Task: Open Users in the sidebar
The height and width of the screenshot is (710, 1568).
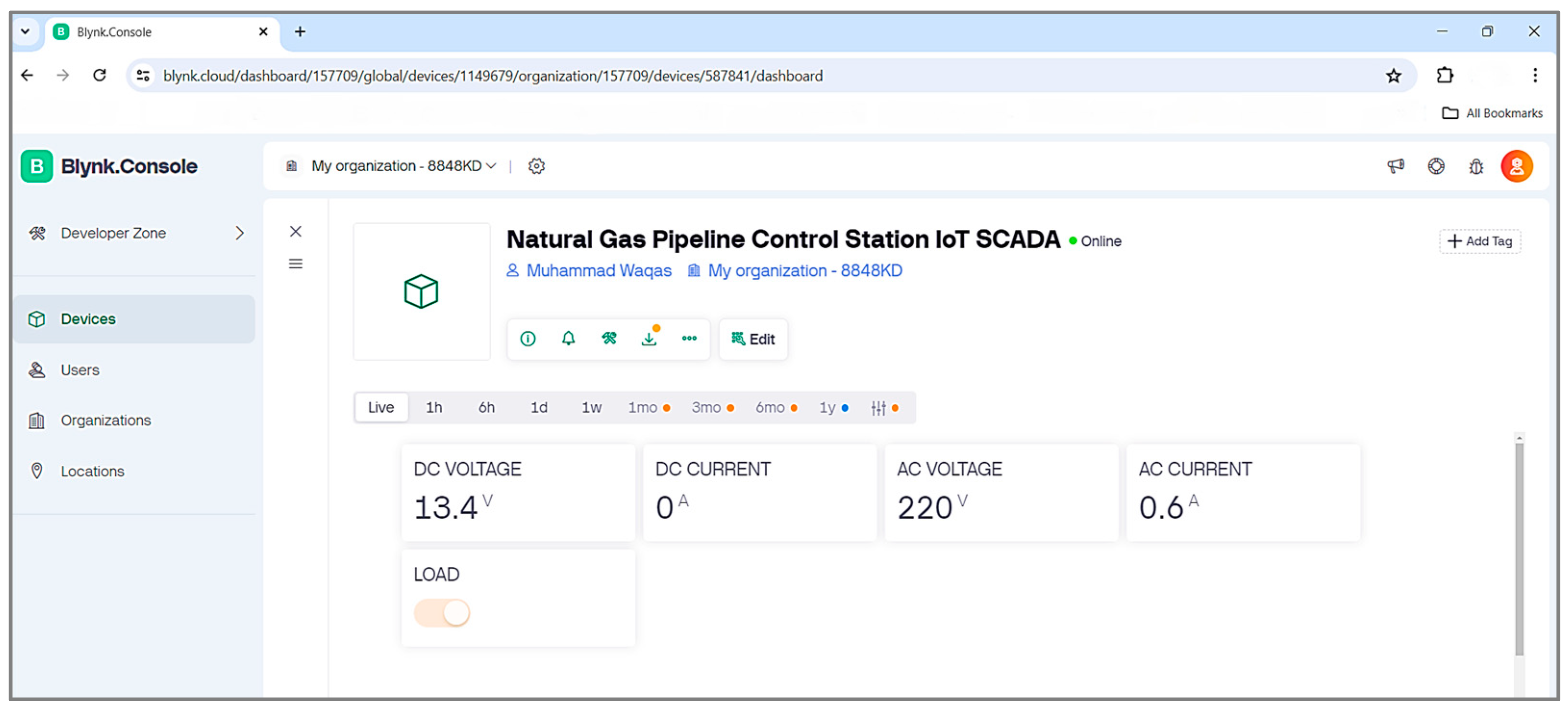Action: click(x=80, y=370)
